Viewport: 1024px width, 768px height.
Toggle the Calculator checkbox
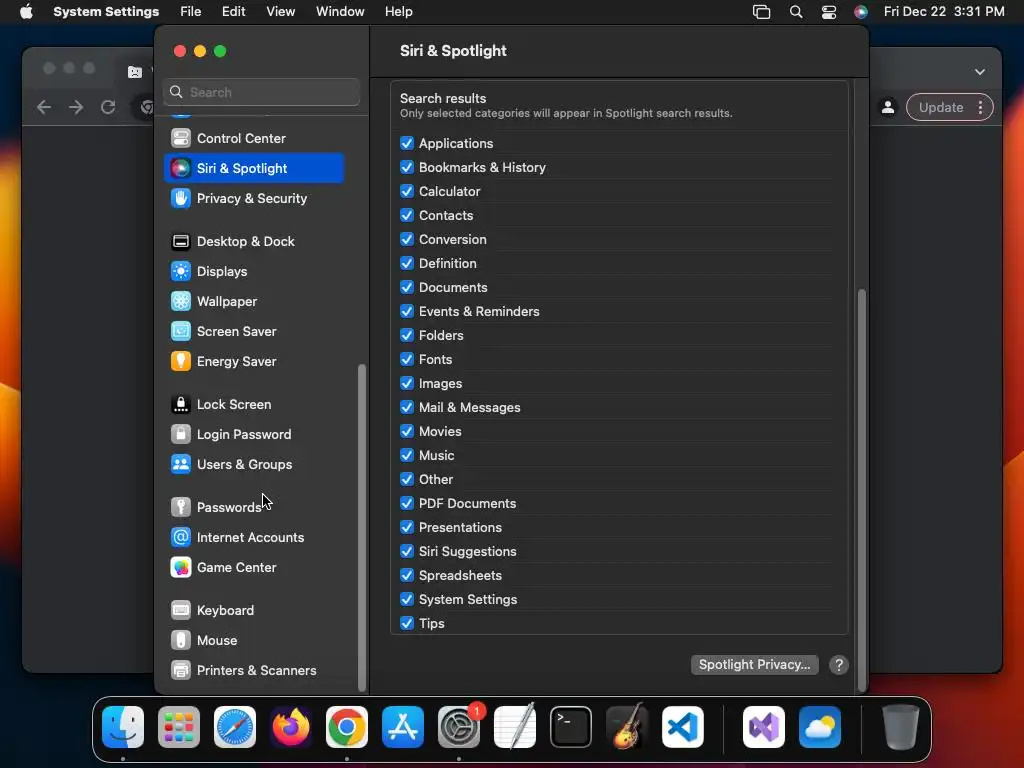(407, 191)
